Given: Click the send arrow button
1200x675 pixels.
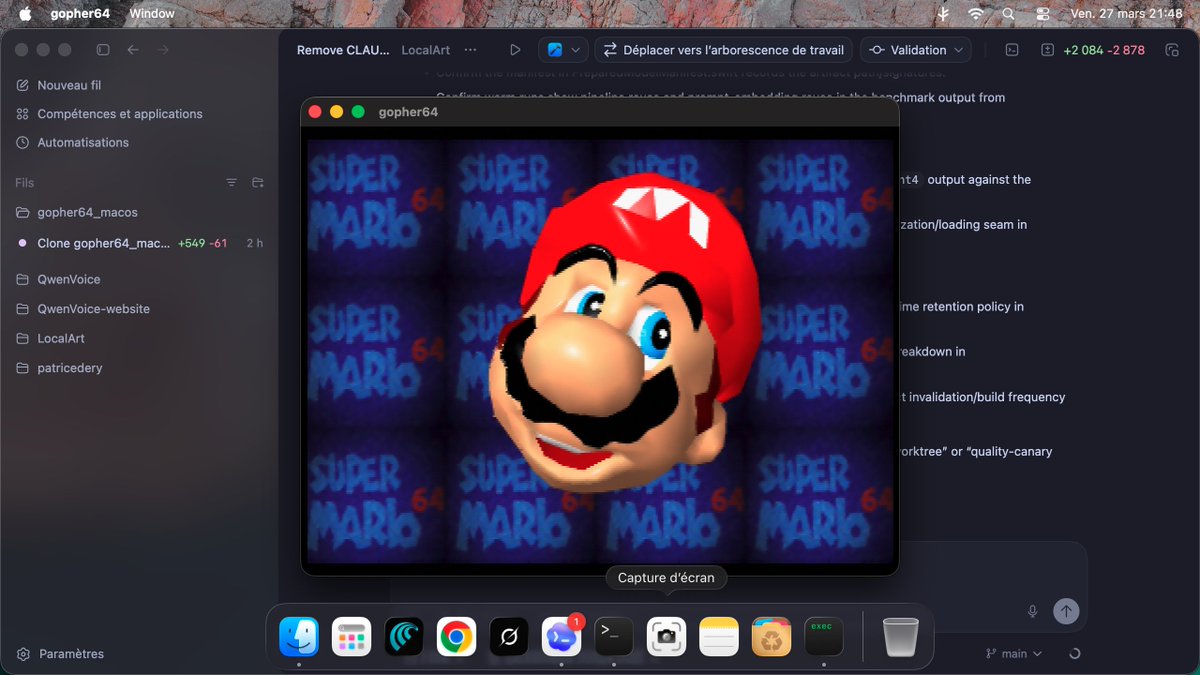Looking at the screenshot, I should (x=1066, y=611).
